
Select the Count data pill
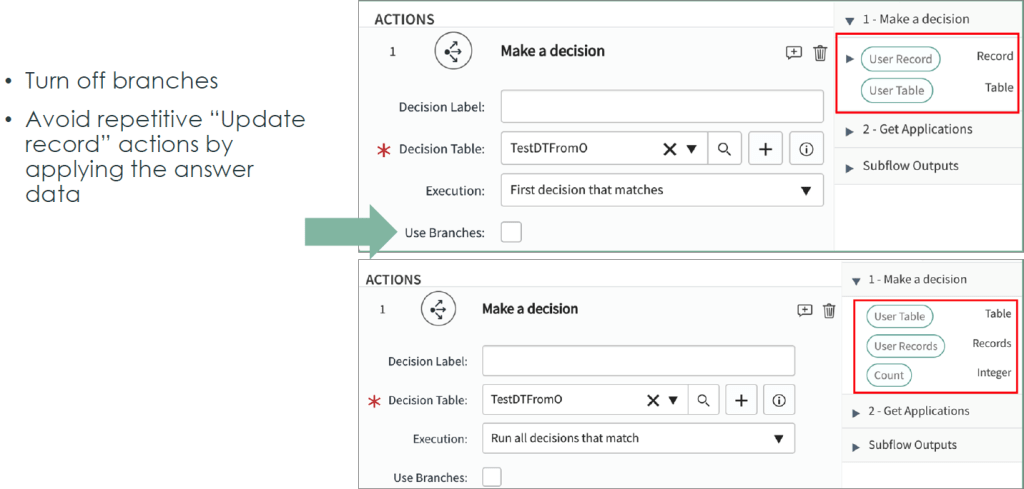[889, 376]
